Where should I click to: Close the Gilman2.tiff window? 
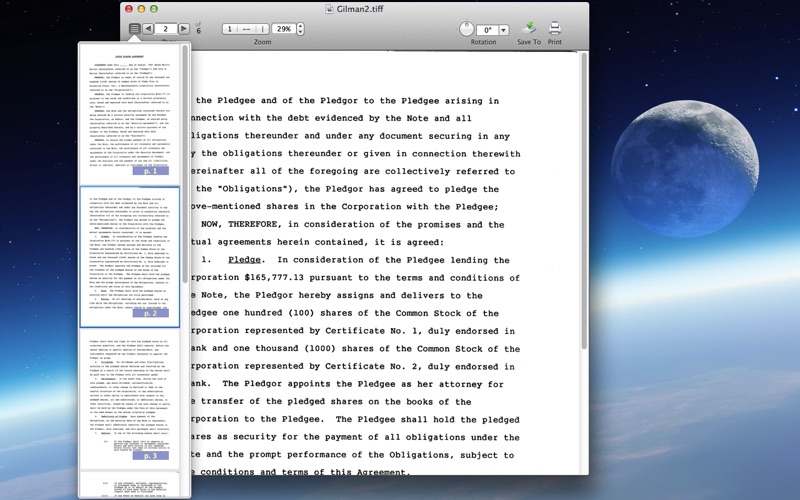[129, 9]
